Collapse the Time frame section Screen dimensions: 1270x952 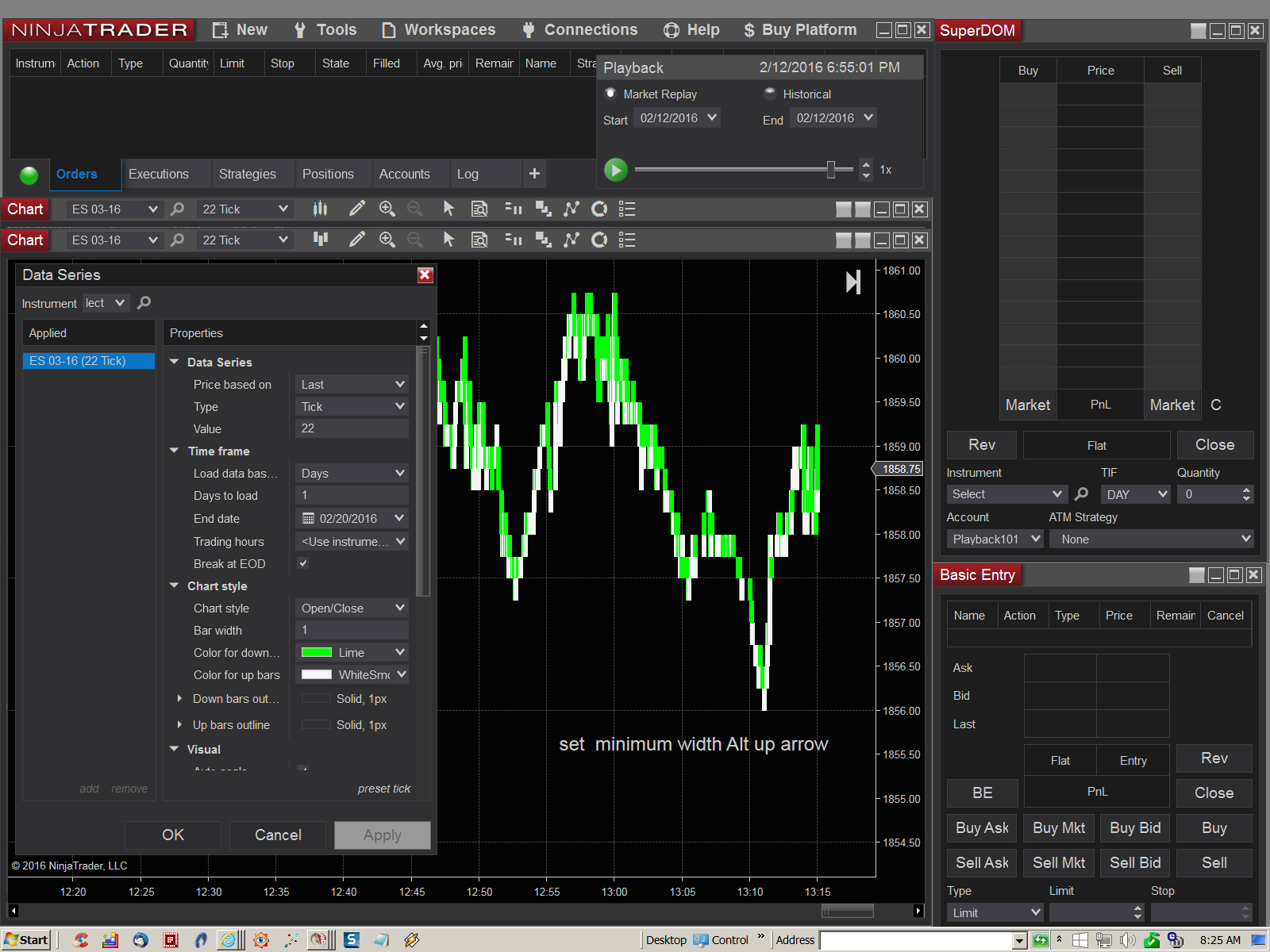175,451
